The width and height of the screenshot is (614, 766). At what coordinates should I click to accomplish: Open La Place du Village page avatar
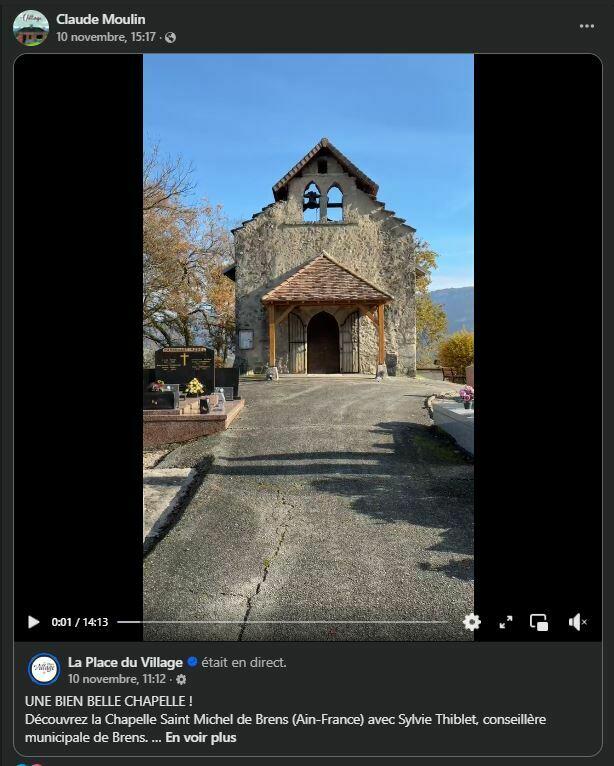(x=44, y=669)
